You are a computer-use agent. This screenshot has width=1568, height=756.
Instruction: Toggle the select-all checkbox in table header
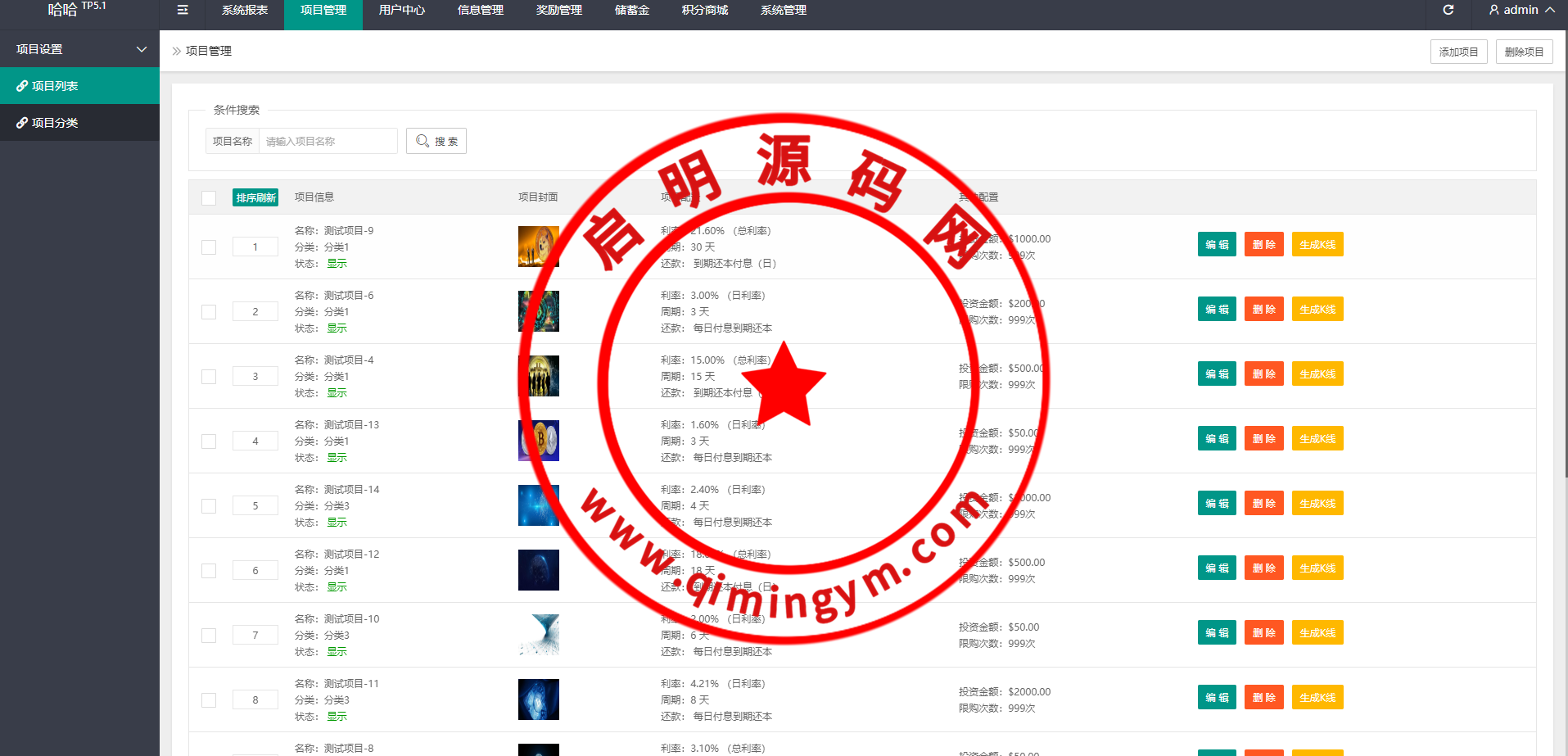(209, 198)
